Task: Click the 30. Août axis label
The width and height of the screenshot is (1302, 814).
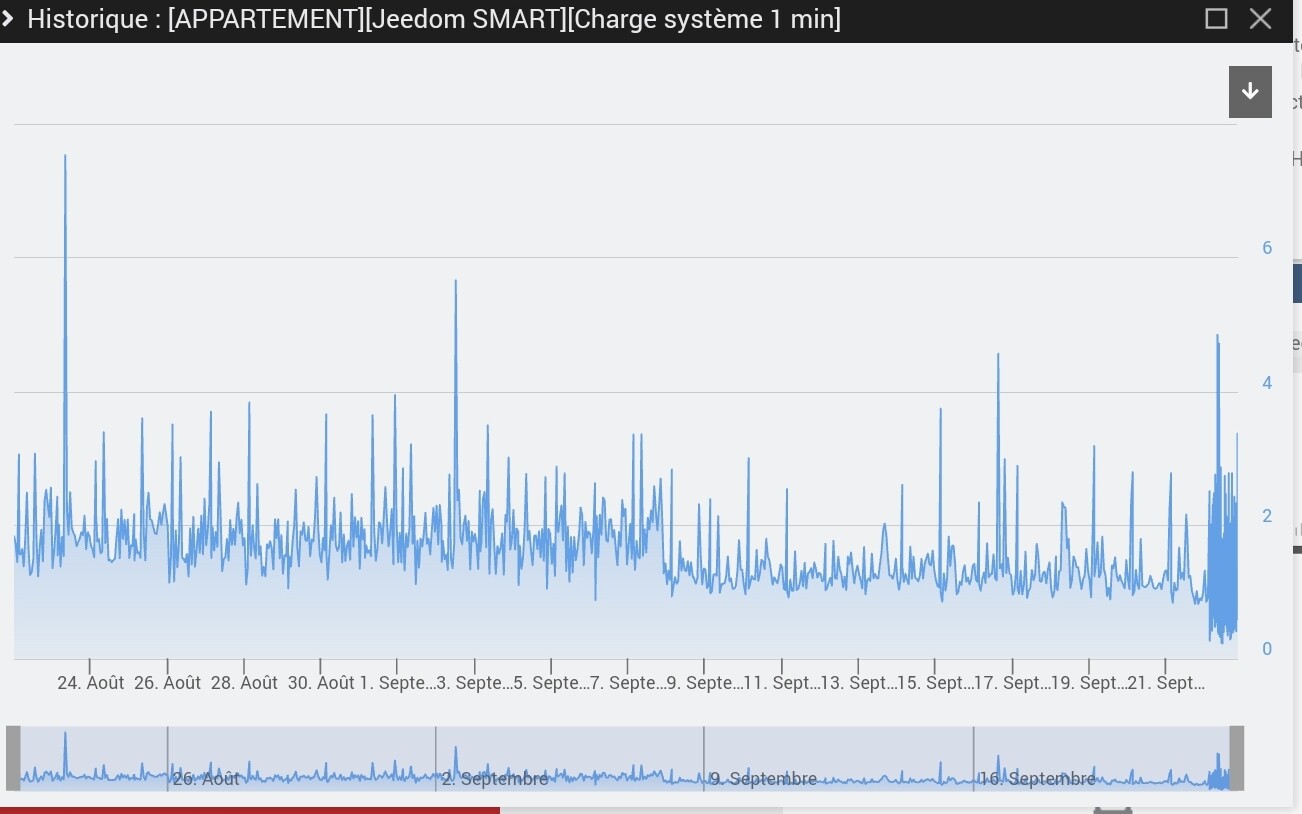Action: (x=321, y=683)
